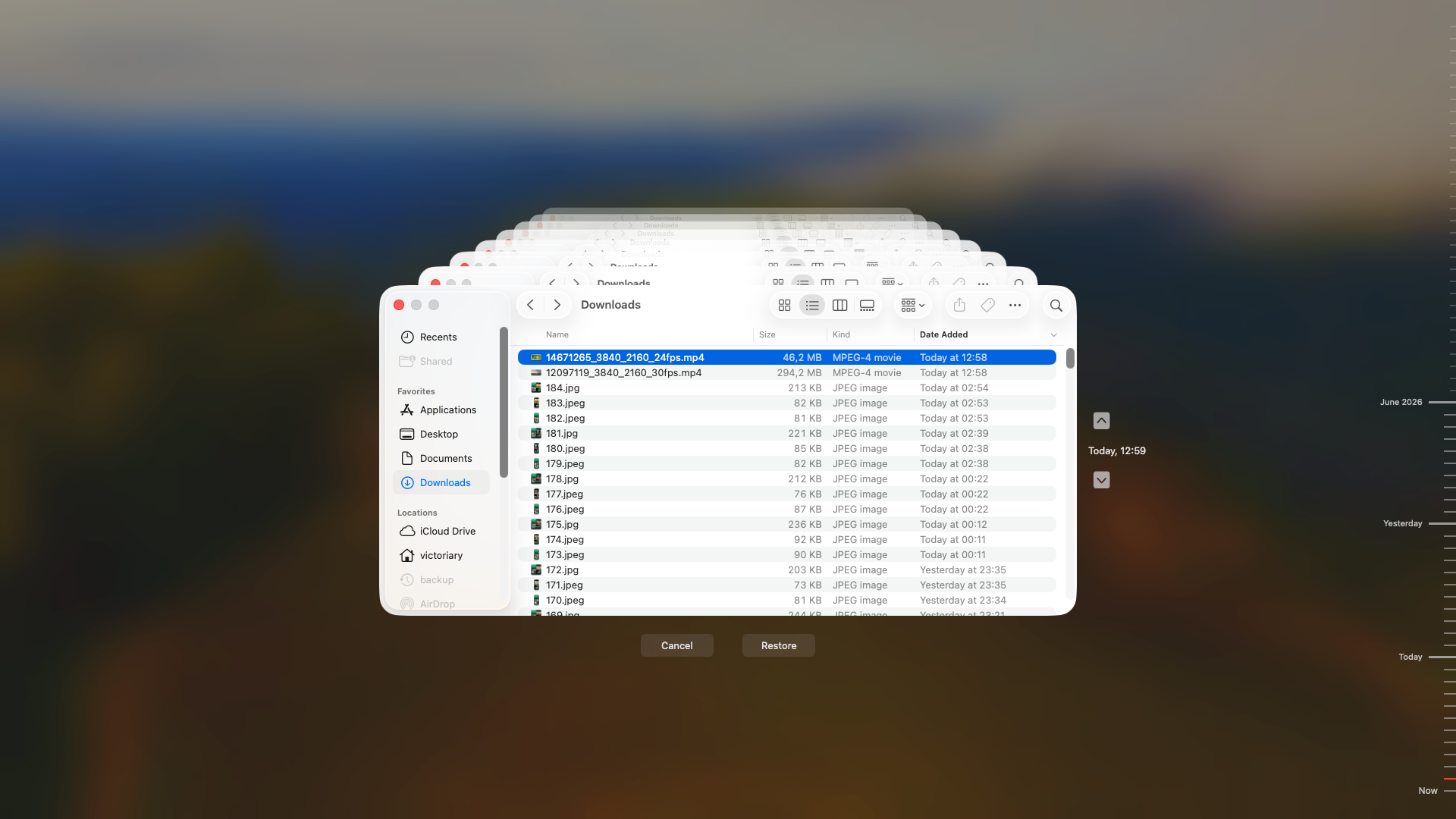This screenshot has height=819, width=1456.
Task: Open the backup location in sidebar
Action: click(x=441, y=579)
